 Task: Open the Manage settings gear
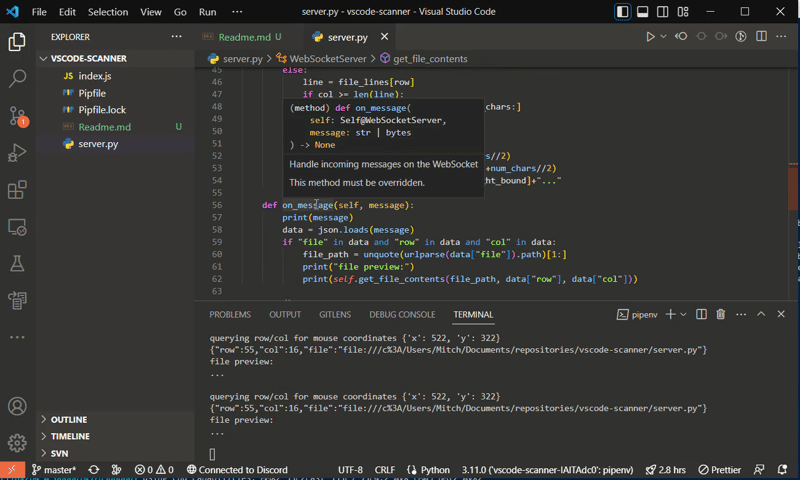tap(17, 443)
